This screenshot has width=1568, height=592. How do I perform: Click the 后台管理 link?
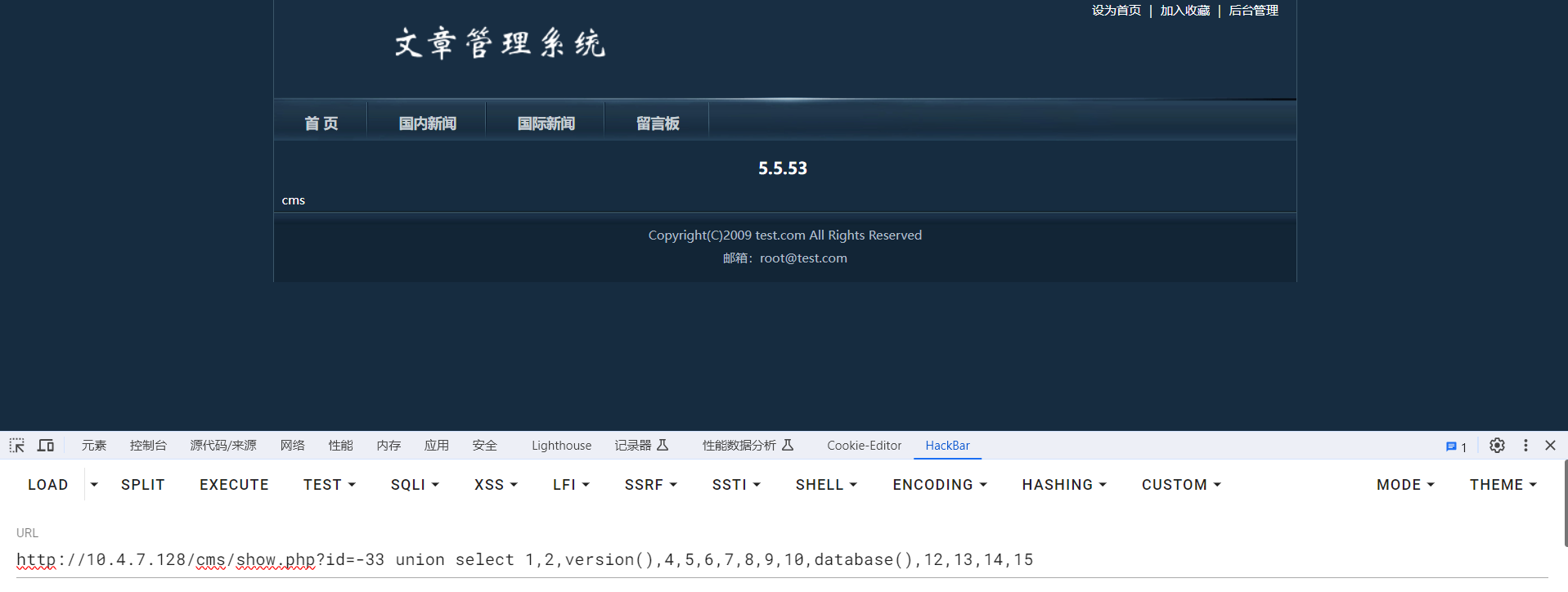click(x=1253, y=11)
